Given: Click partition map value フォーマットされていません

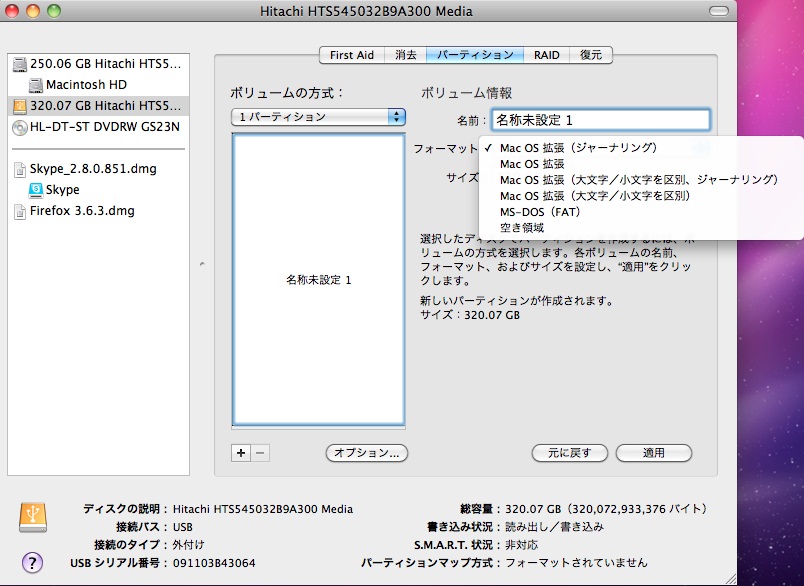Looking at the screenshot, I should click(x=576, y=563).
